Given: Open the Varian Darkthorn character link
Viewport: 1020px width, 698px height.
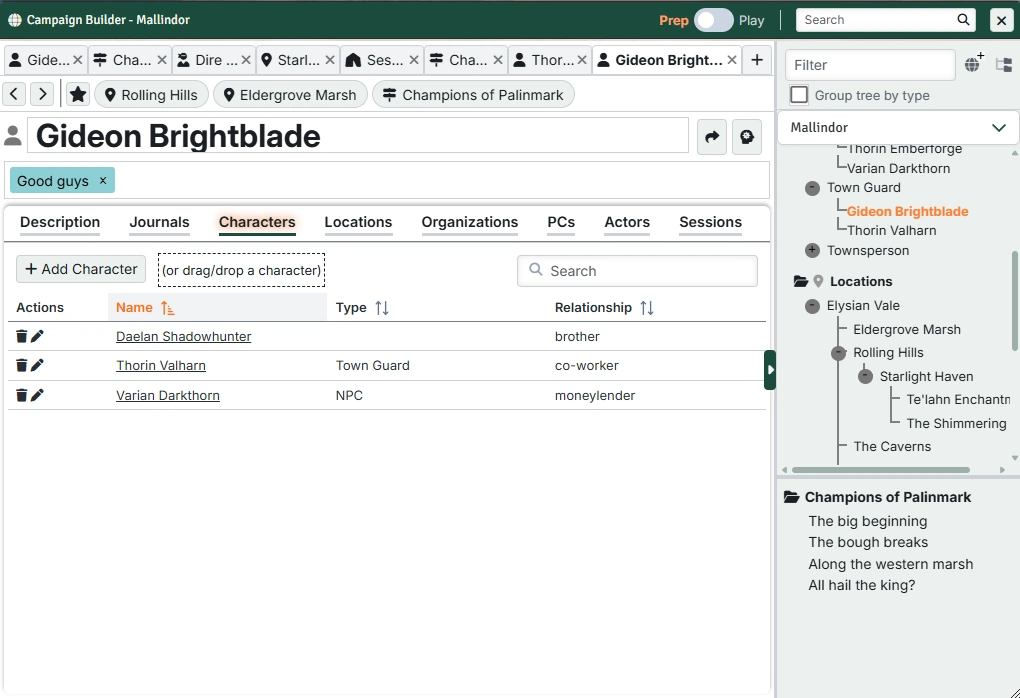Looking at the screenshot, I should [x=167, y=396].
